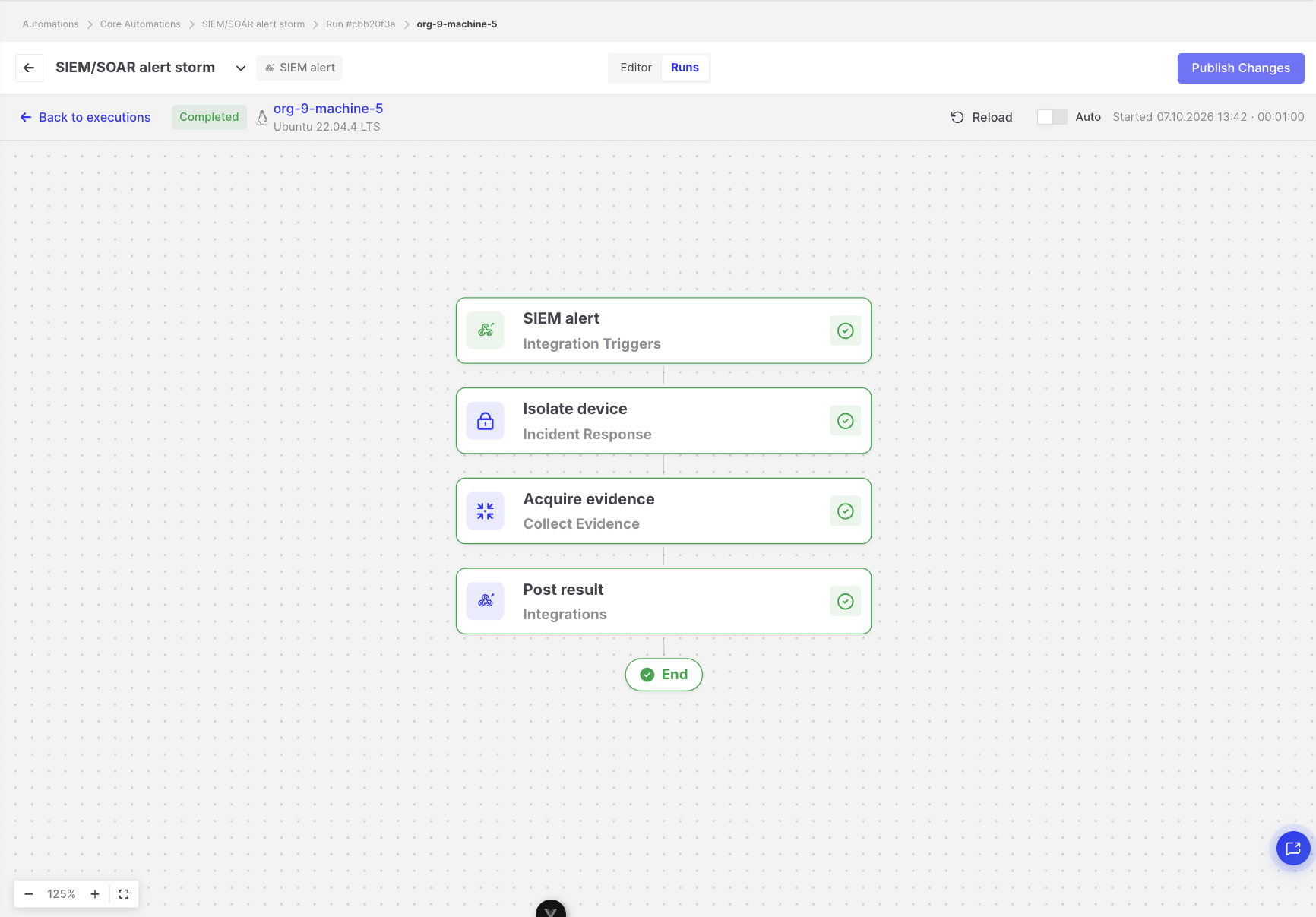Click the Acquire evidence collect icon
This screenshot has height=917, width=1316.
(486, 511)
